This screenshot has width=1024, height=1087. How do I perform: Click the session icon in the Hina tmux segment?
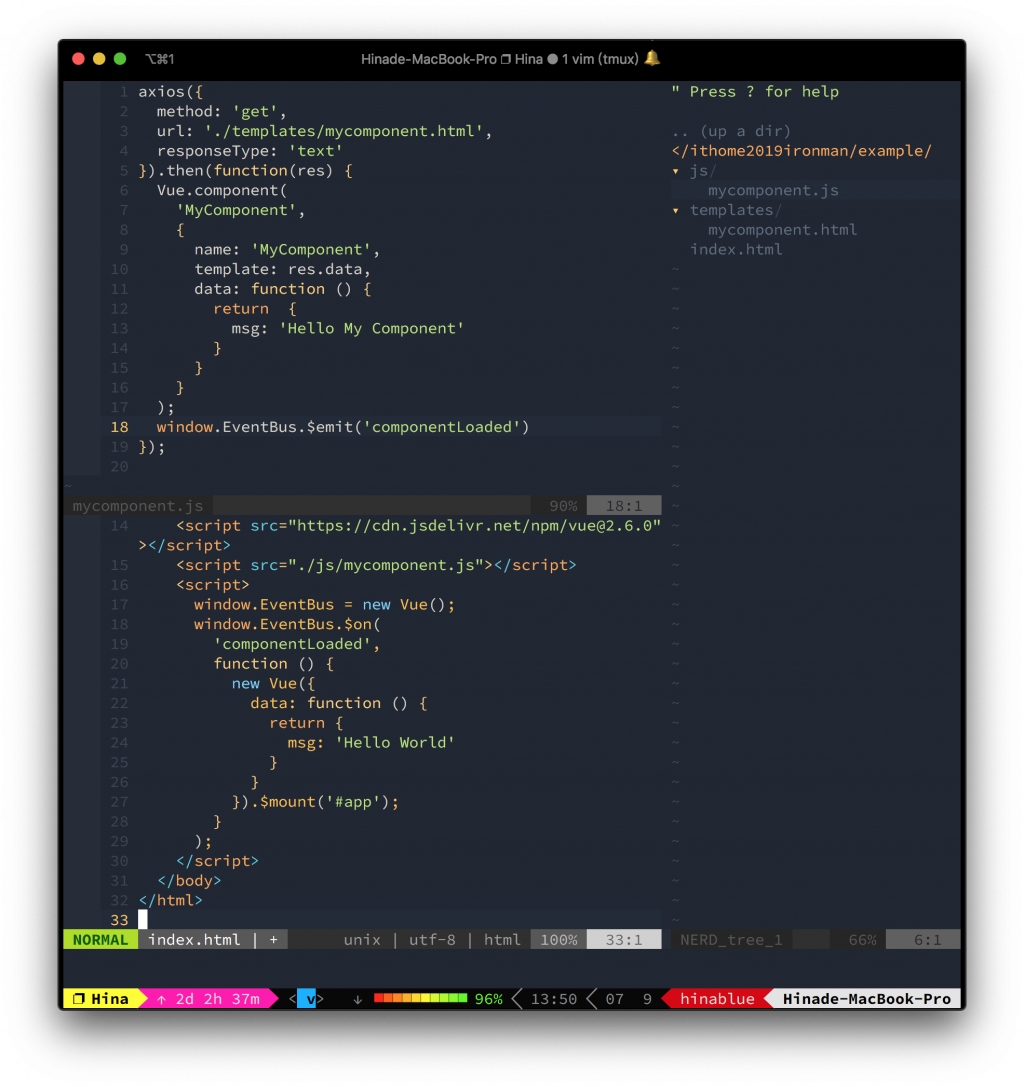pos(79,998)
